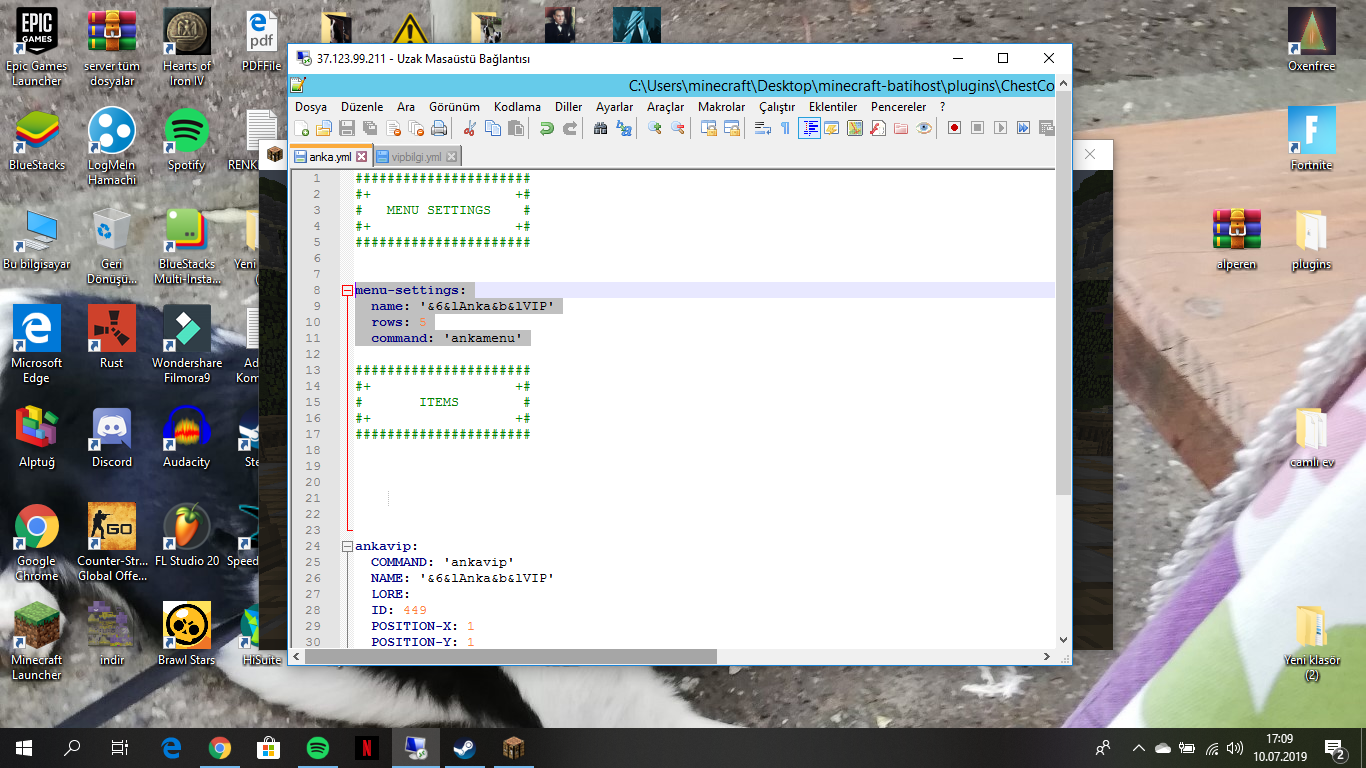Cut selection using the scissors icon
The image size is (1366, 768).
click(x=469, y=128)
